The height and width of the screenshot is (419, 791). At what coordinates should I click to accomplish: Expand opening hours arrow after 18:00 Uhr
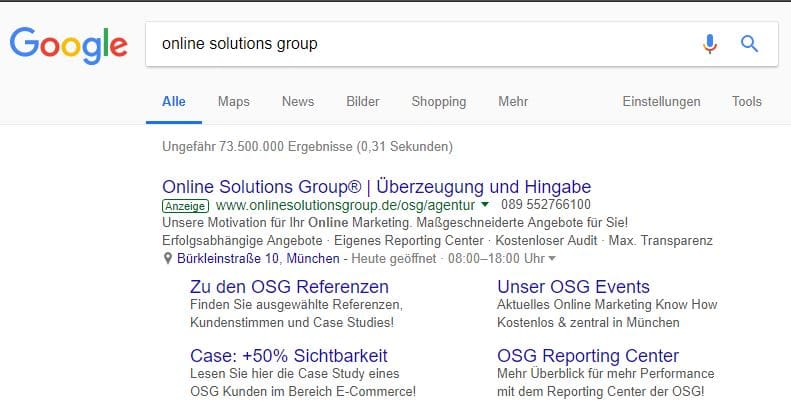pyautogui.click(x=552, y=259)
